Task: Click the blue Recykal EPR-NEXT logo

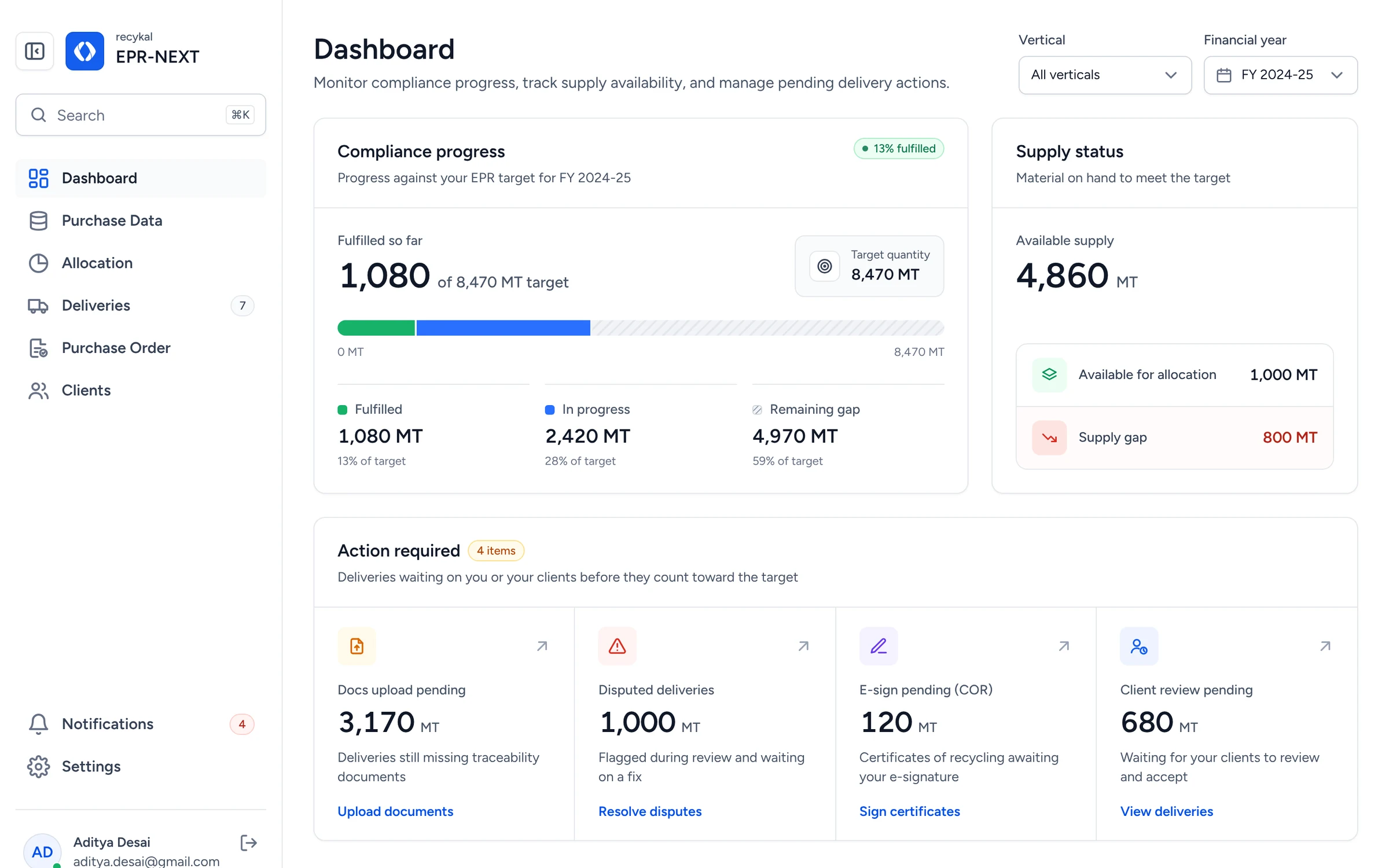Action: (x=84, y=51)
